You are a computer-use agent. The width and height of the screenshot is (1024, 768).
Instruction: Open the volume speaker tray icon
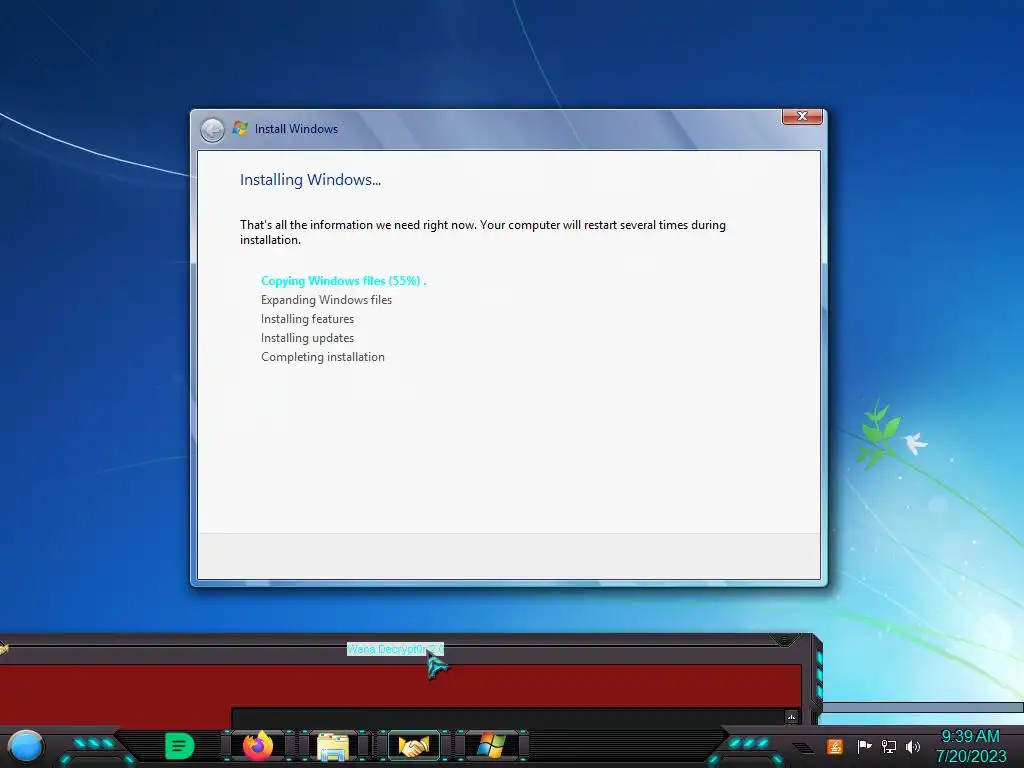(x=912, y=746)
